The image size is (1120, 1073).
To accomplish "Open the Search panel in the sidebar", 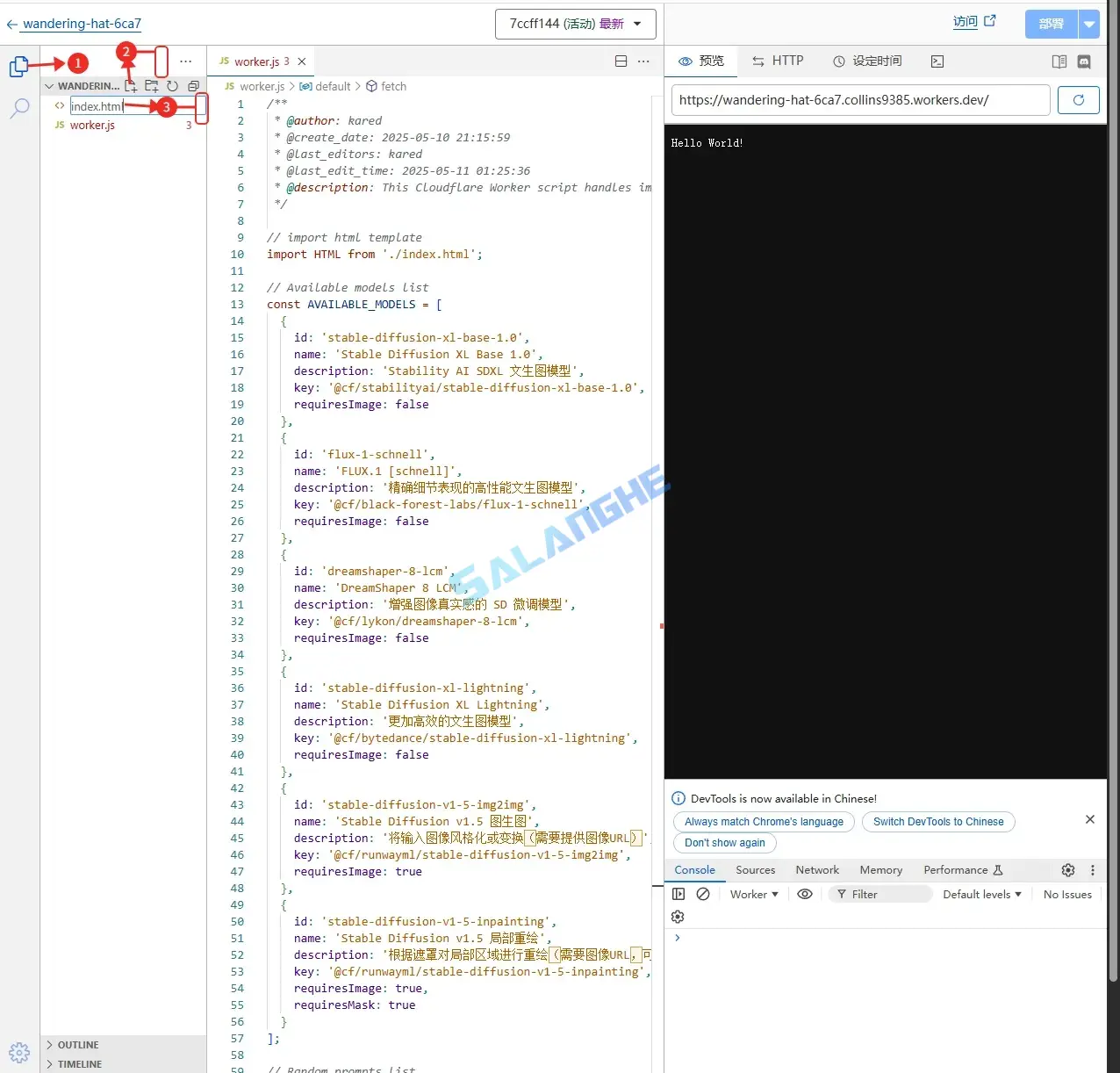I will point(19,108).
